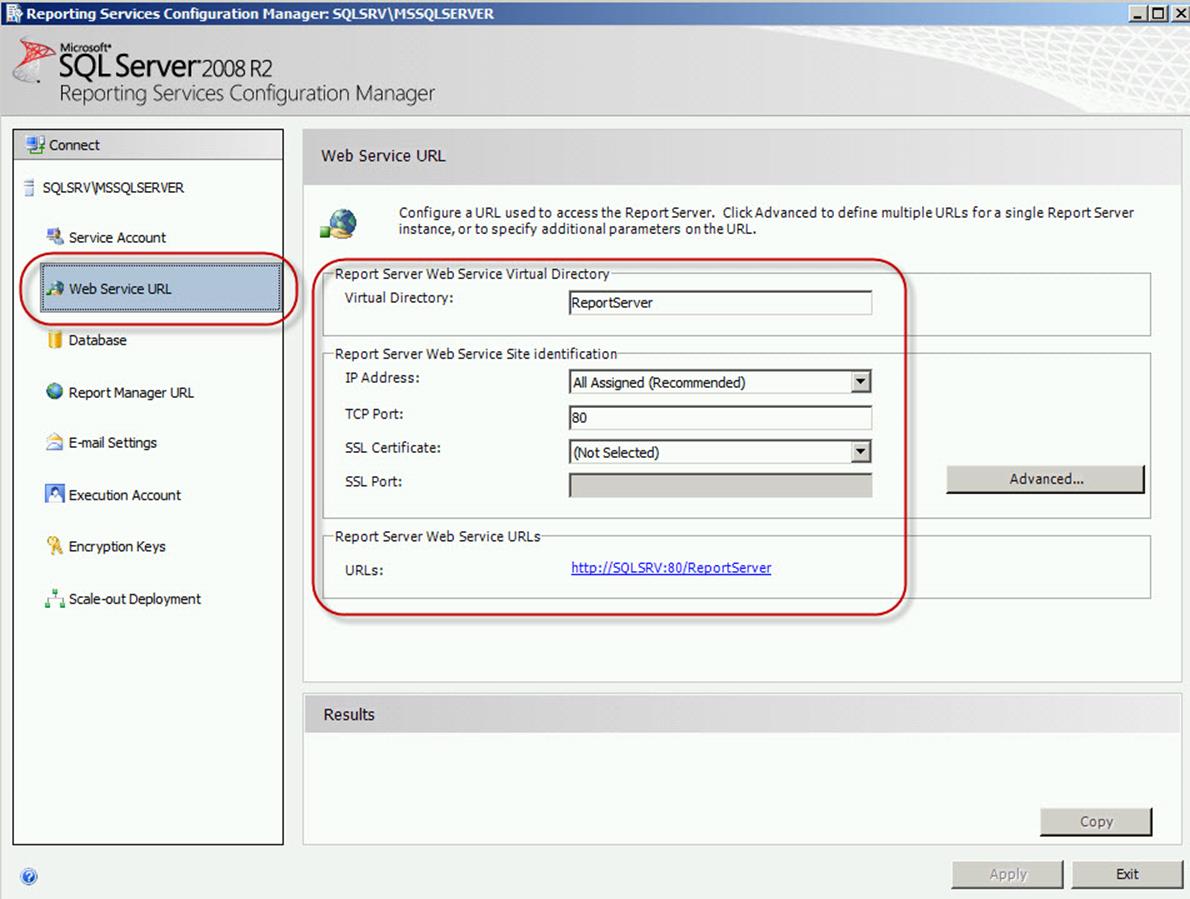Click the Connect button

[x=148, y=144]
